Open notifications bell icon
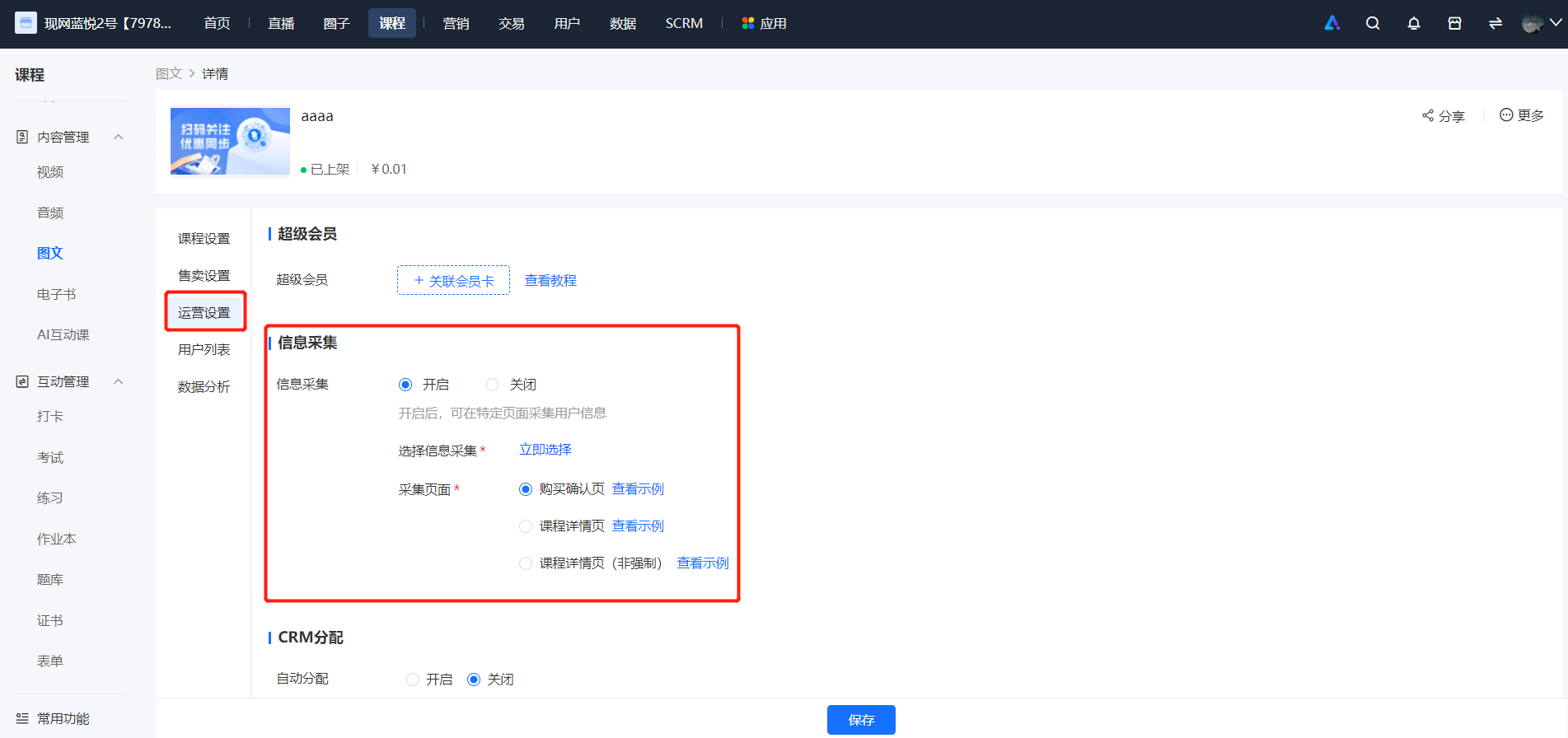 click(1414, 23)
